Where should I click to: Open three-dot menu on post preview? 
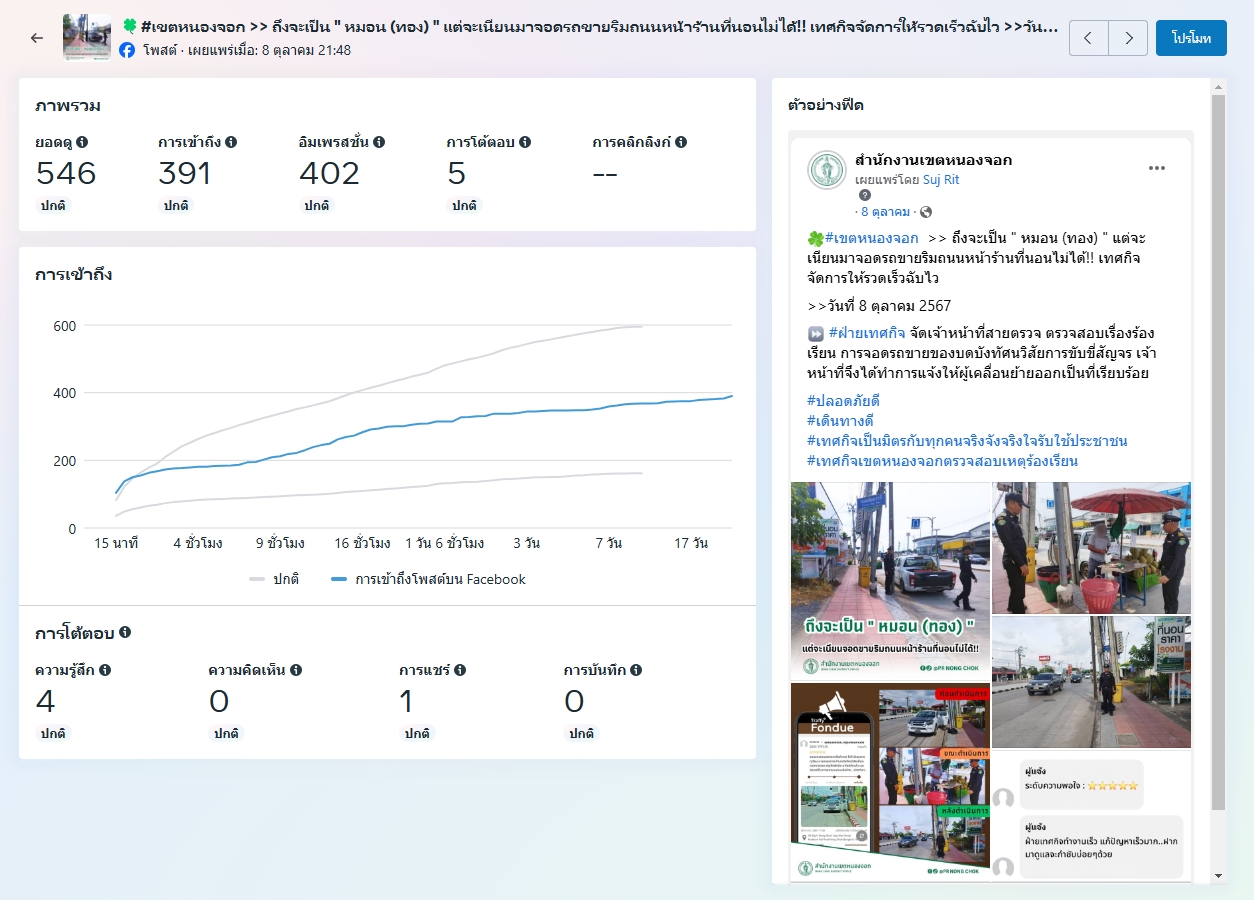pos(1157,168)
